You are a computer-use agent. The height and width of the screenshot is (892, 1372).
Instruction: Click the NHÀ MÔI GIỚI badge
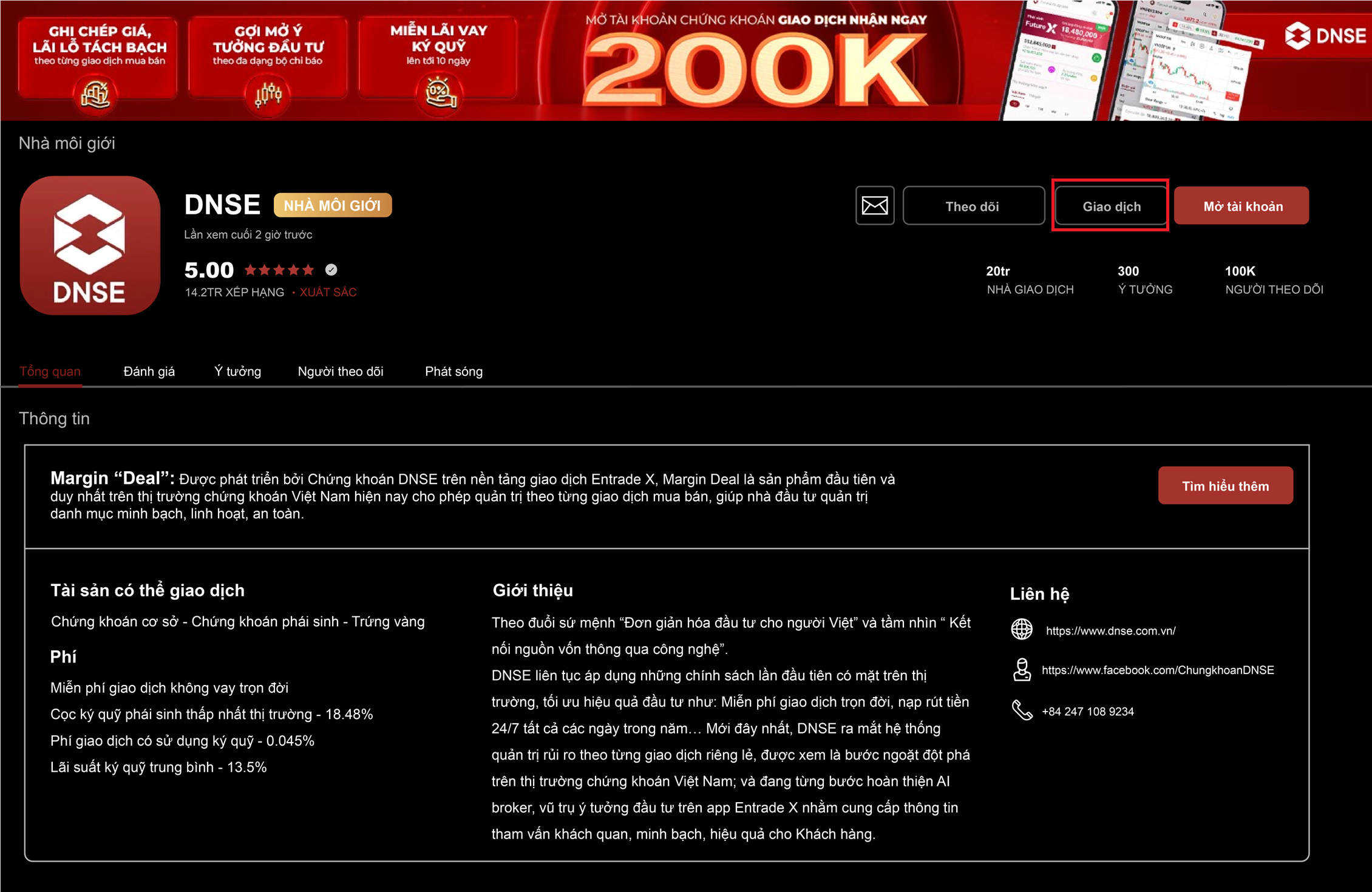[333, 205]
